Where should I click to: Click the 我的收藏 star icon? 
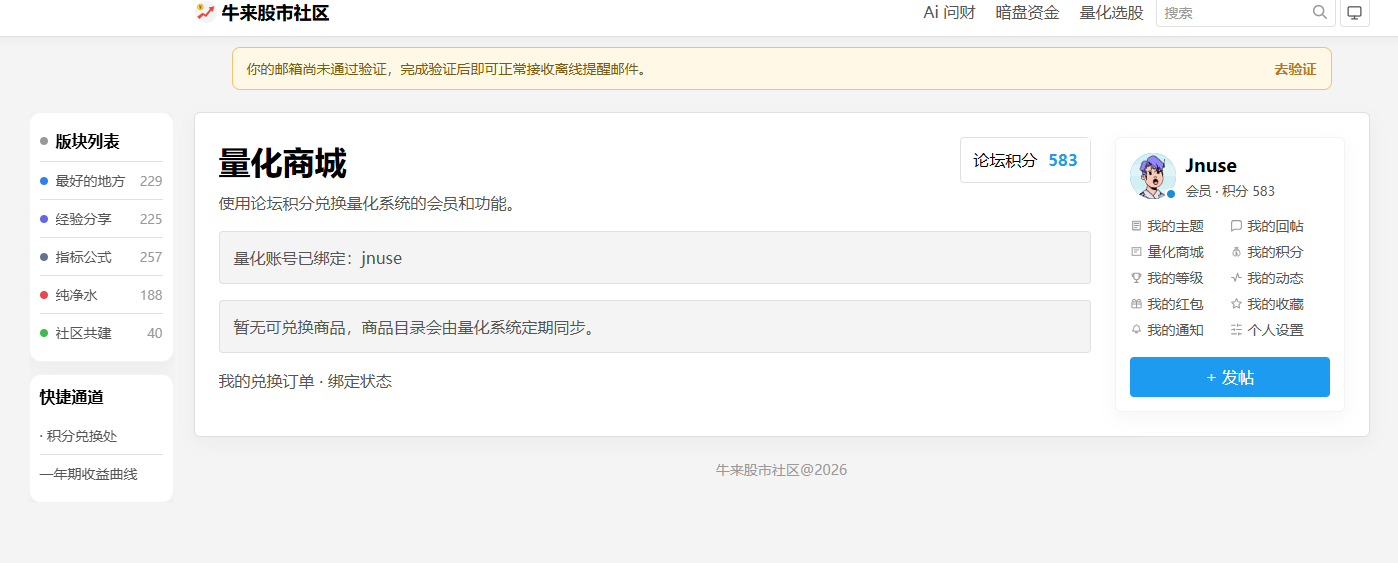[1236, 304]
